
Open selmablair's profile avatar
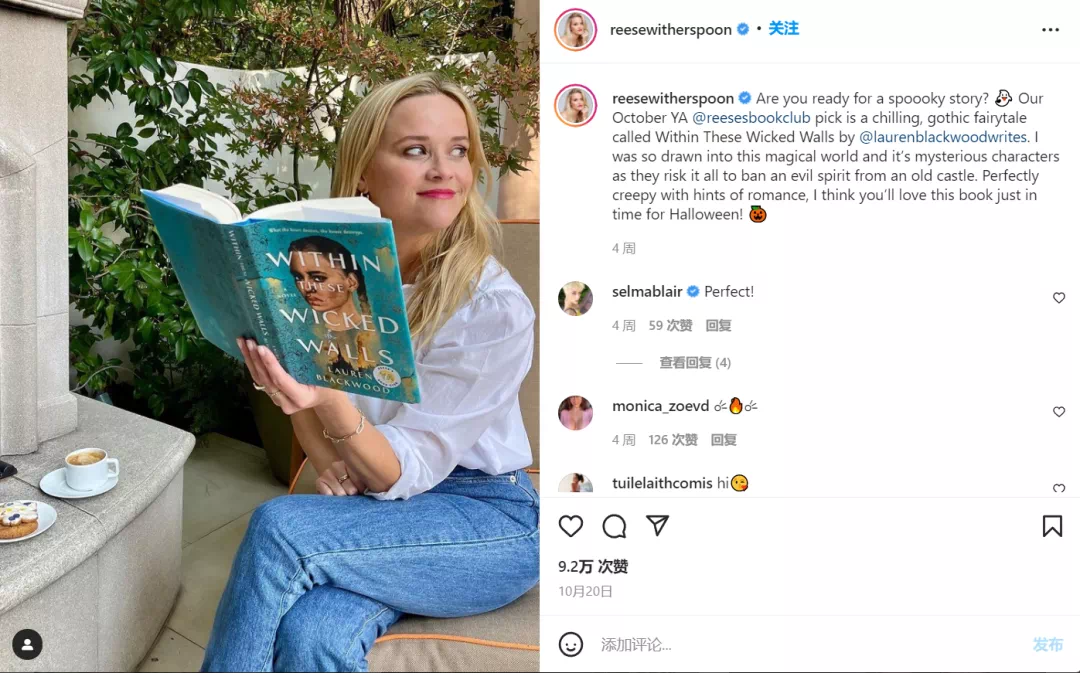click(x=575, y=298)
